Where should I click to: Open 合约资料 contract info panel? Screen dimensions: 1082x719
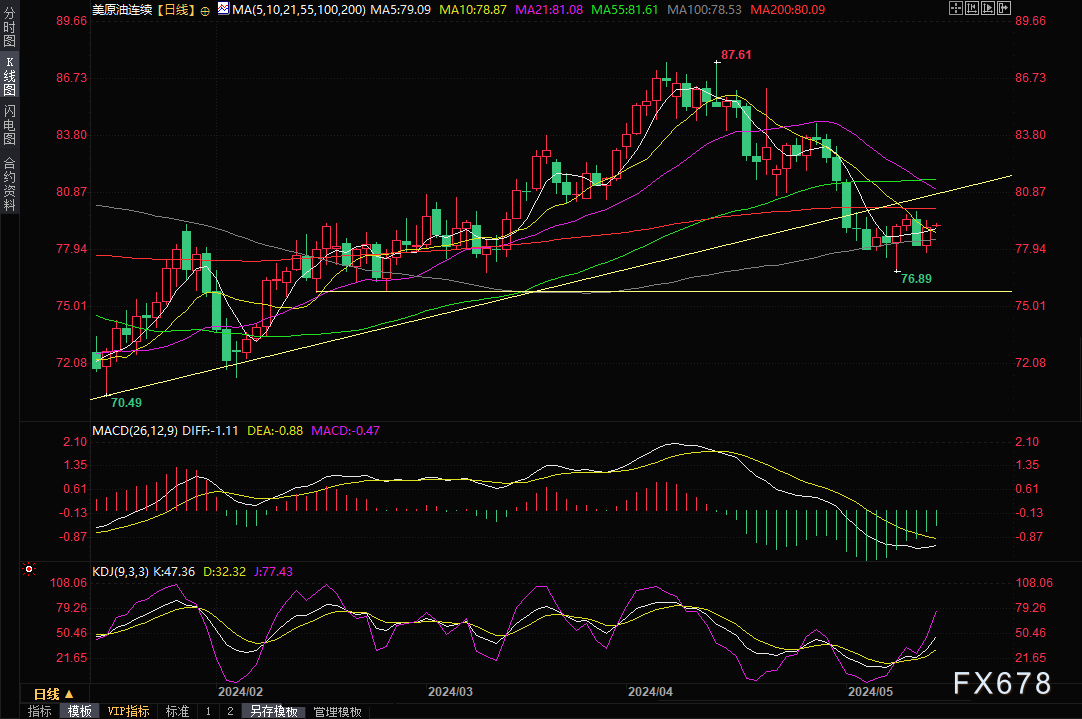10,182
